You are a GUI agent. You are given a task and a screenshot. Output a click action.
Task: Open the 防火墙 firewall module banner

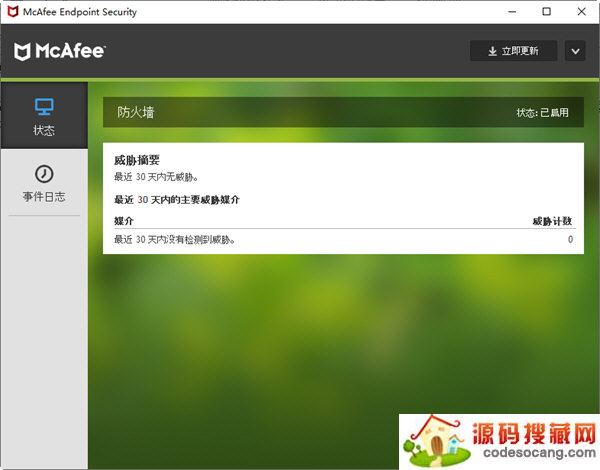click(343, 112)
